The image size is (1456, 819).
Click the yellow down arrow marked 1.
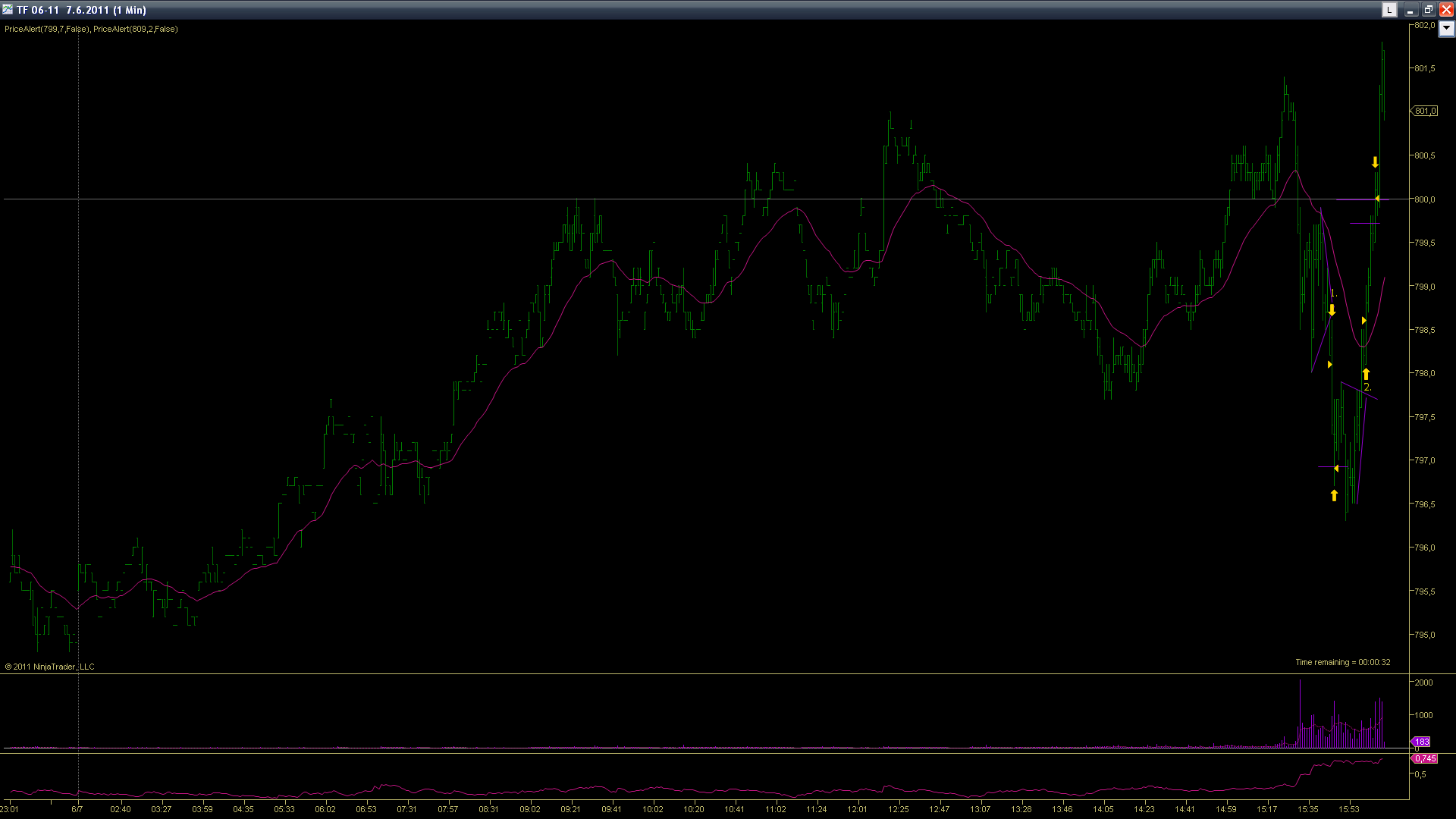[x=1332, y=310]
